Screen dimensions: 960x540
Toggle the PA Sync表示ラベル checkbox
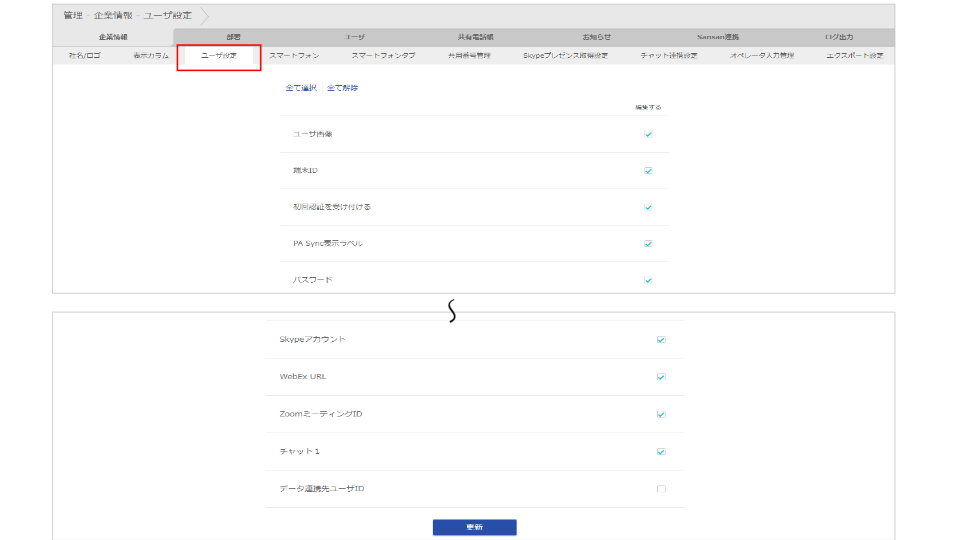click(648, 243)
